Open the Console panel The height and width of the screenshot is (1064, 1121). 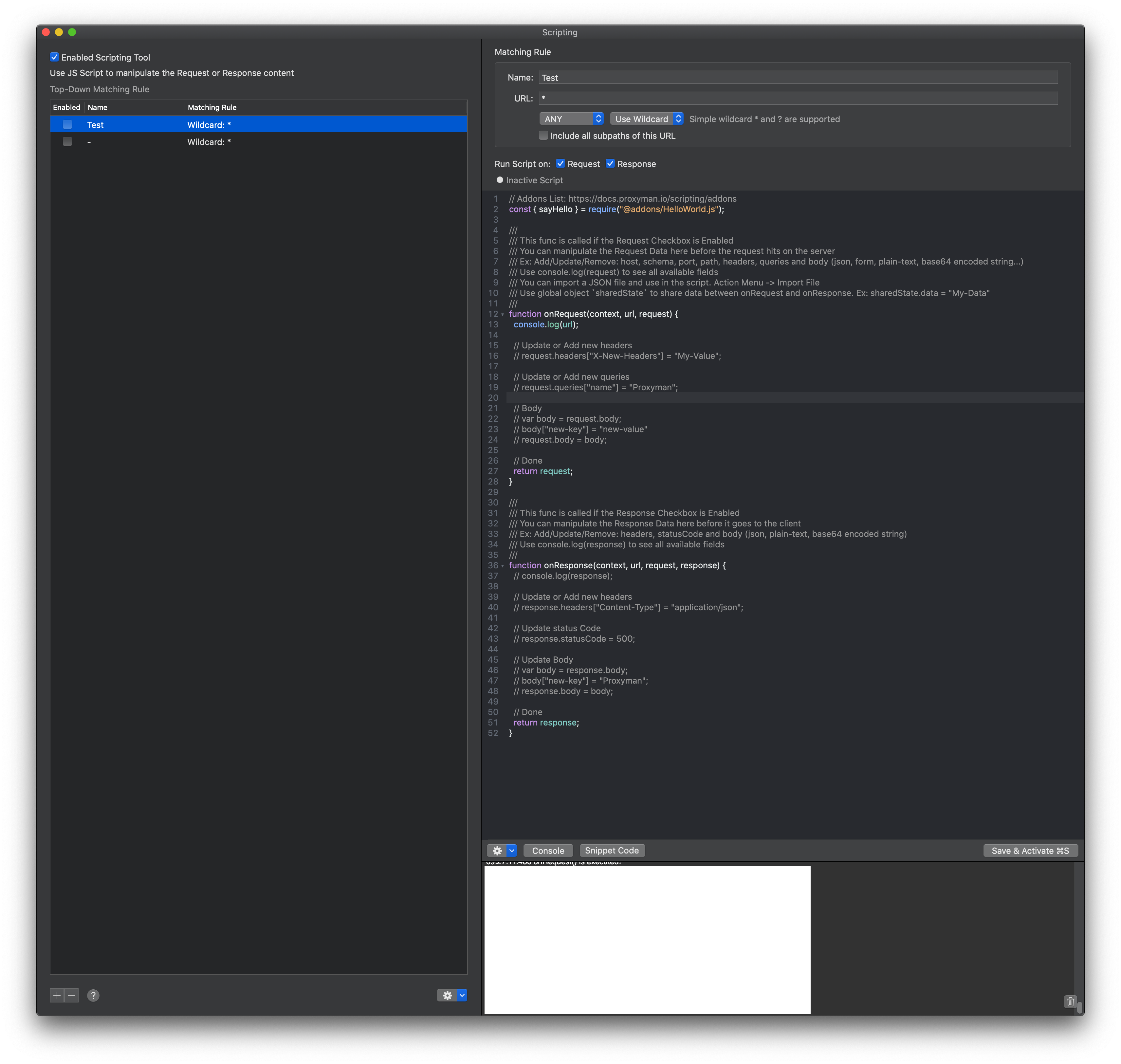click(548, 851)
